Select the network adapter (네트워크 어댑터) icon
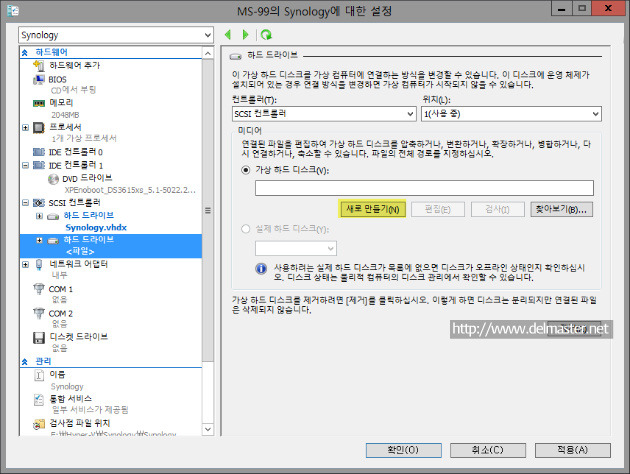The height and width of the screenshot is (474, 630). [39, 264]
